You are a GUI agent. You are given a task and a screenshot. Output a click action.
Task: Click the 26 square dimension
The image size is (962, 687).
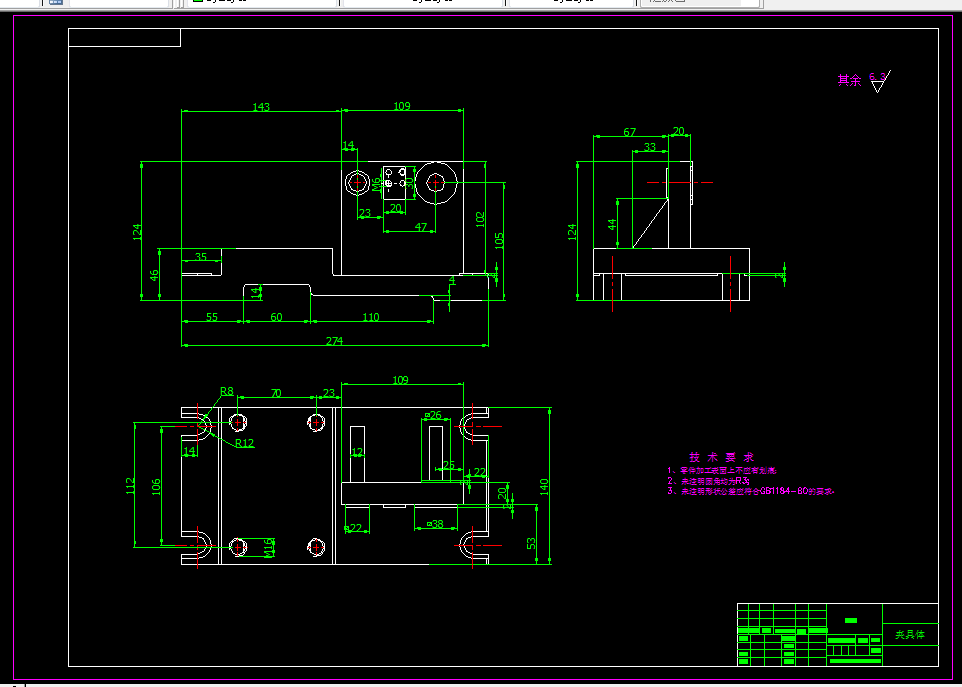tap(433, 415)
